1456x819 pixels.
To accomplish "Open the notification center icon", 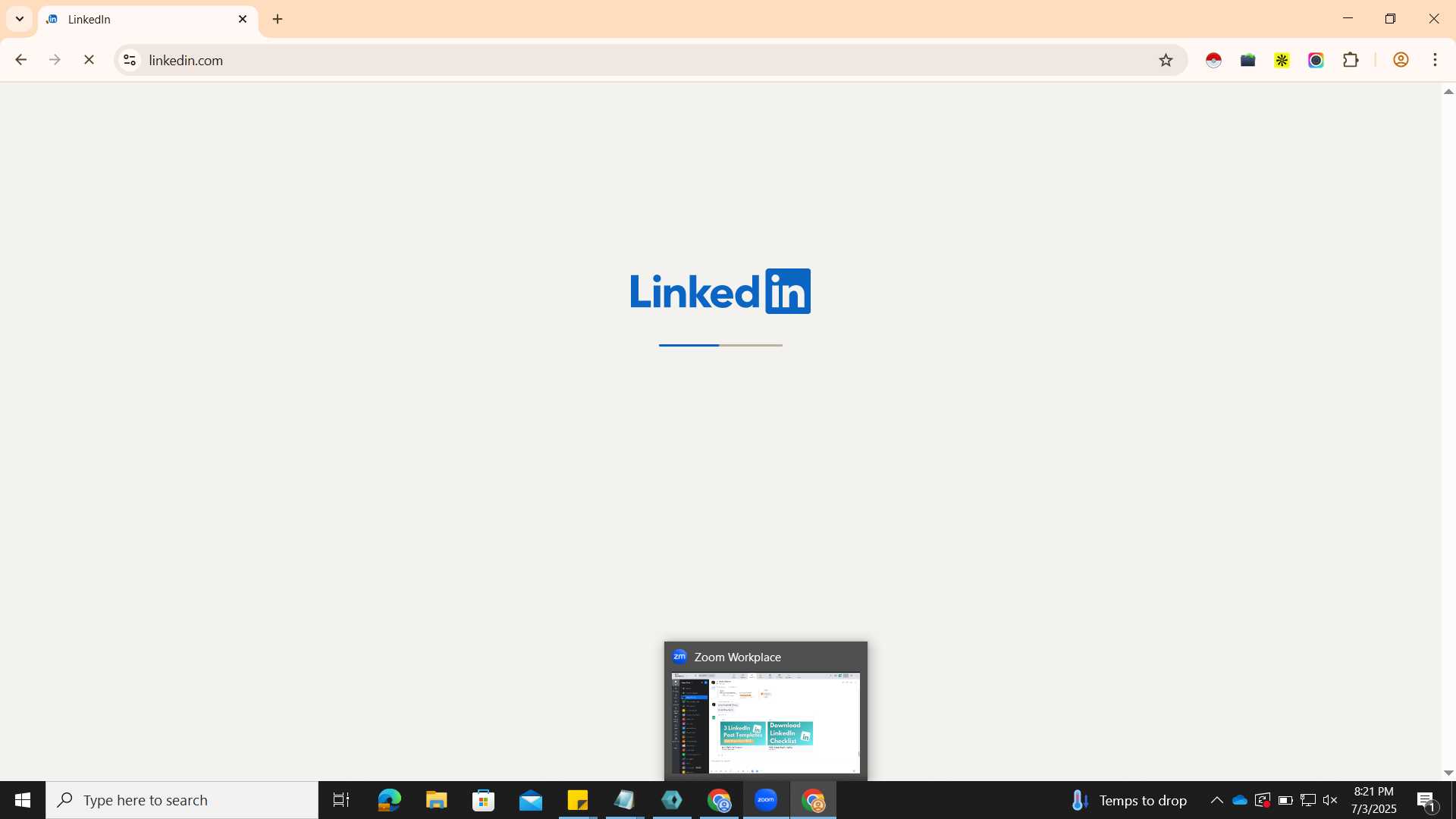I will pos(1426,800).
